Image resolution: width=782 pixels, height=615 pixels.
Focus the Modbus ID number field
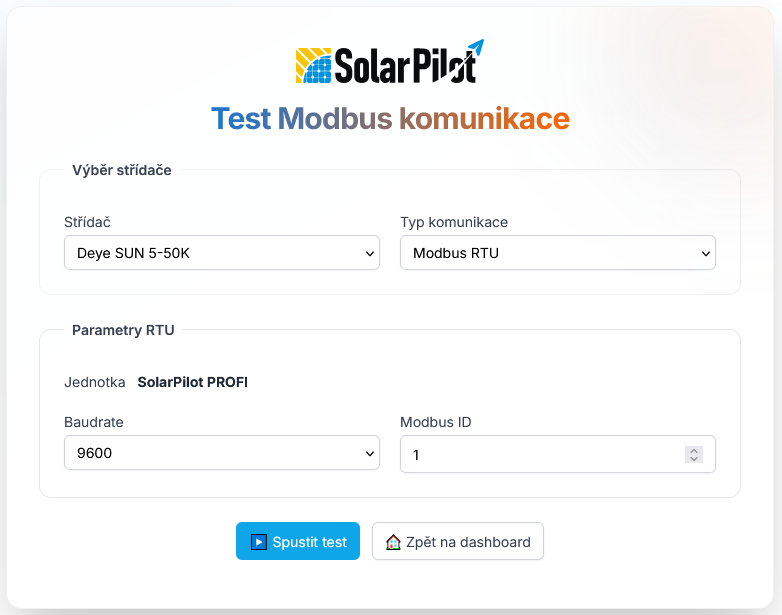coord(540,454)
